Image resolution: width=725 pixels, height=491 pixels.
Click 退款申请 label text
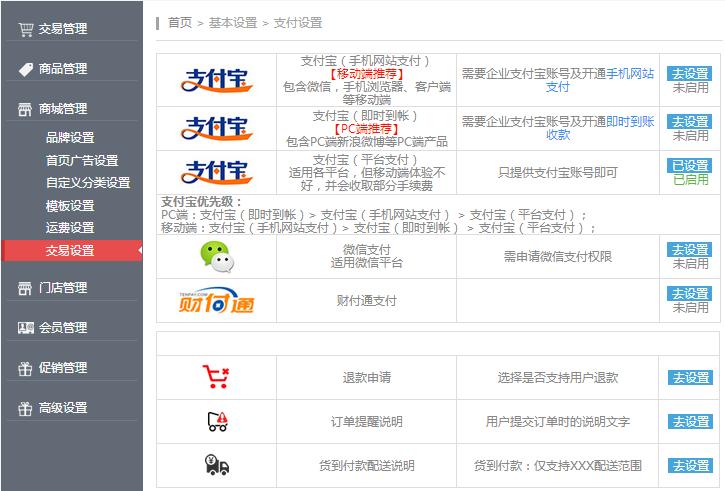367,378
